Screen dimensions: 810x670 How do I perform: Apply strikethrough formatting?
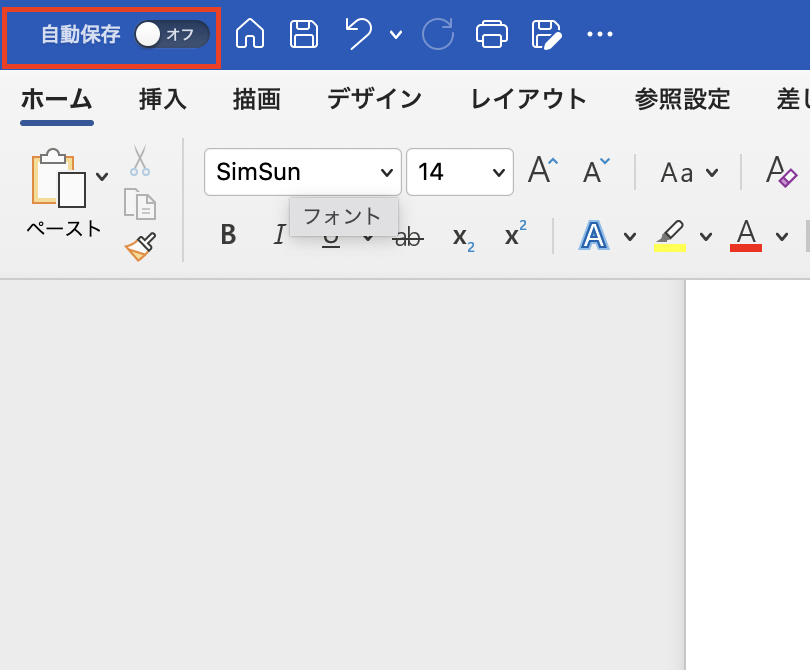[x=409, y=235]
